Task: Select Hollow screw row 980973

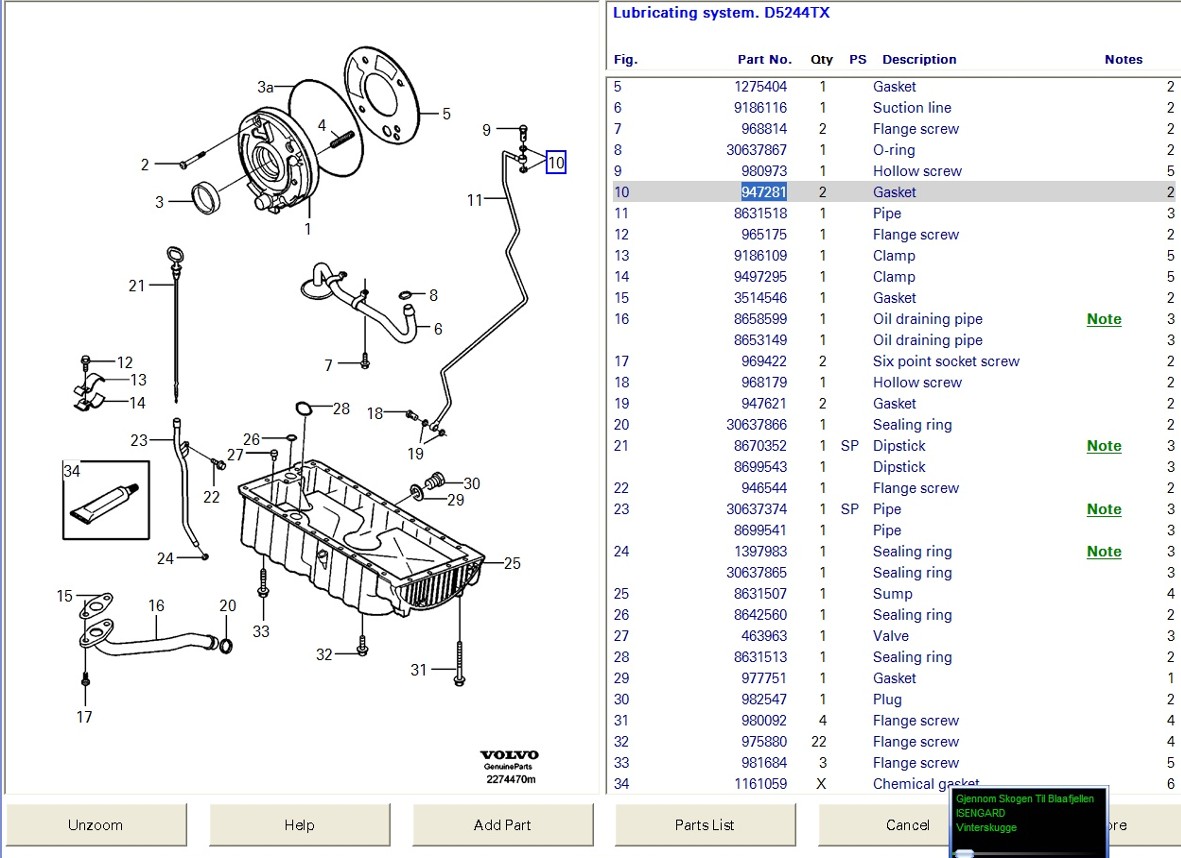Action: tap(893, 171)
